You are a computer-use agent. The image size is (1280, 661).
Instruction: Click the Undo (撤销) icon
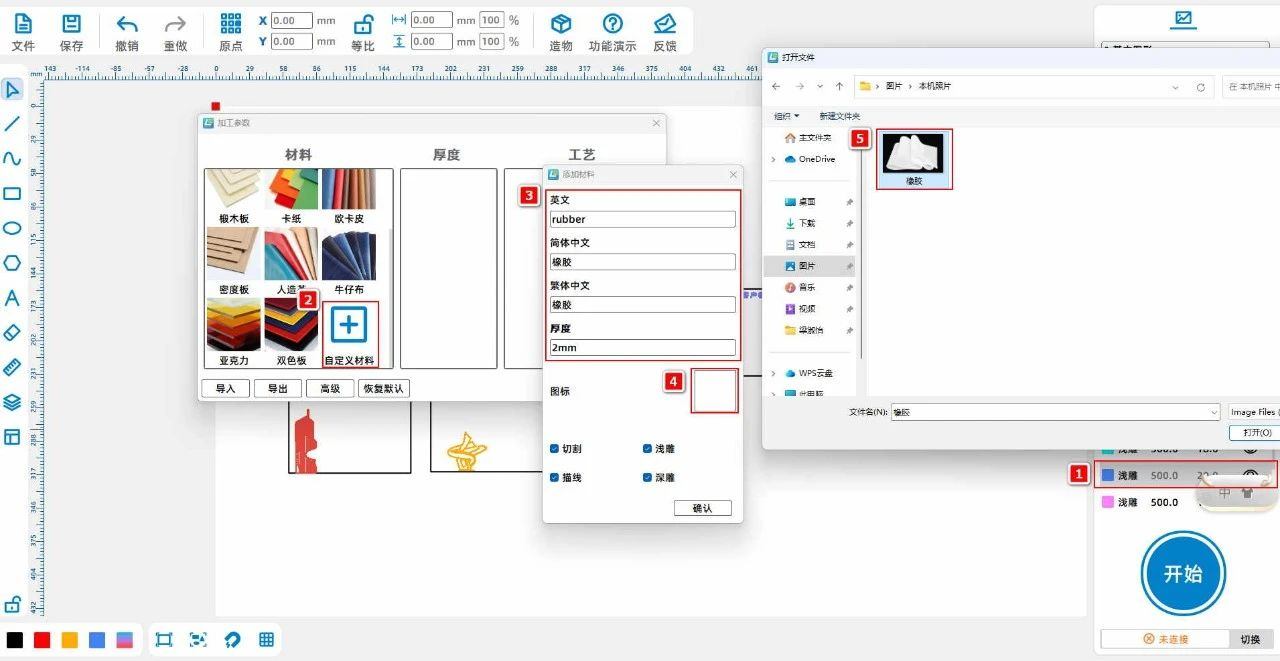click(127, 24)
